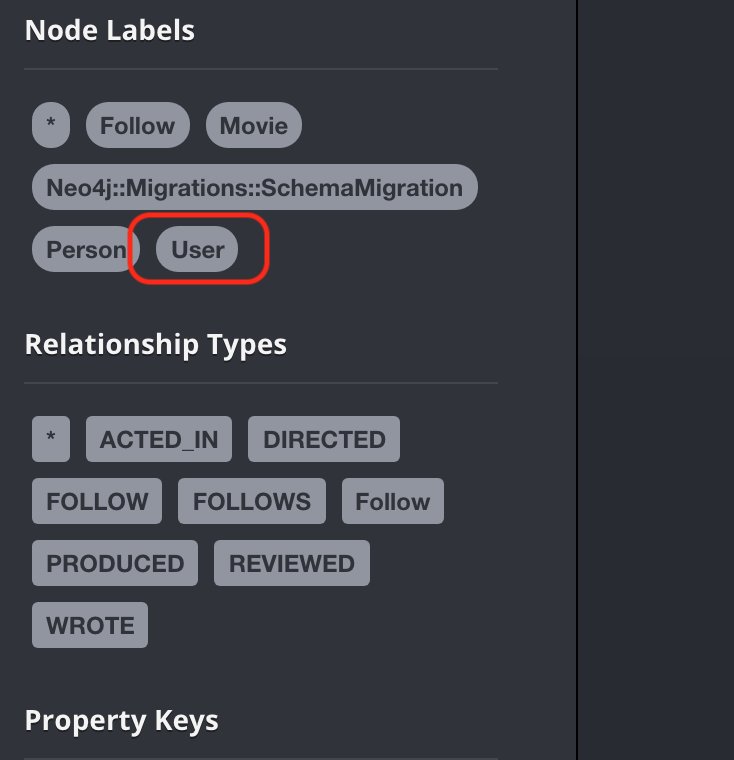Click the Person node label
The width and height of the screenshot is (734, 760).
pyautogui.click(x=86, y=249)
